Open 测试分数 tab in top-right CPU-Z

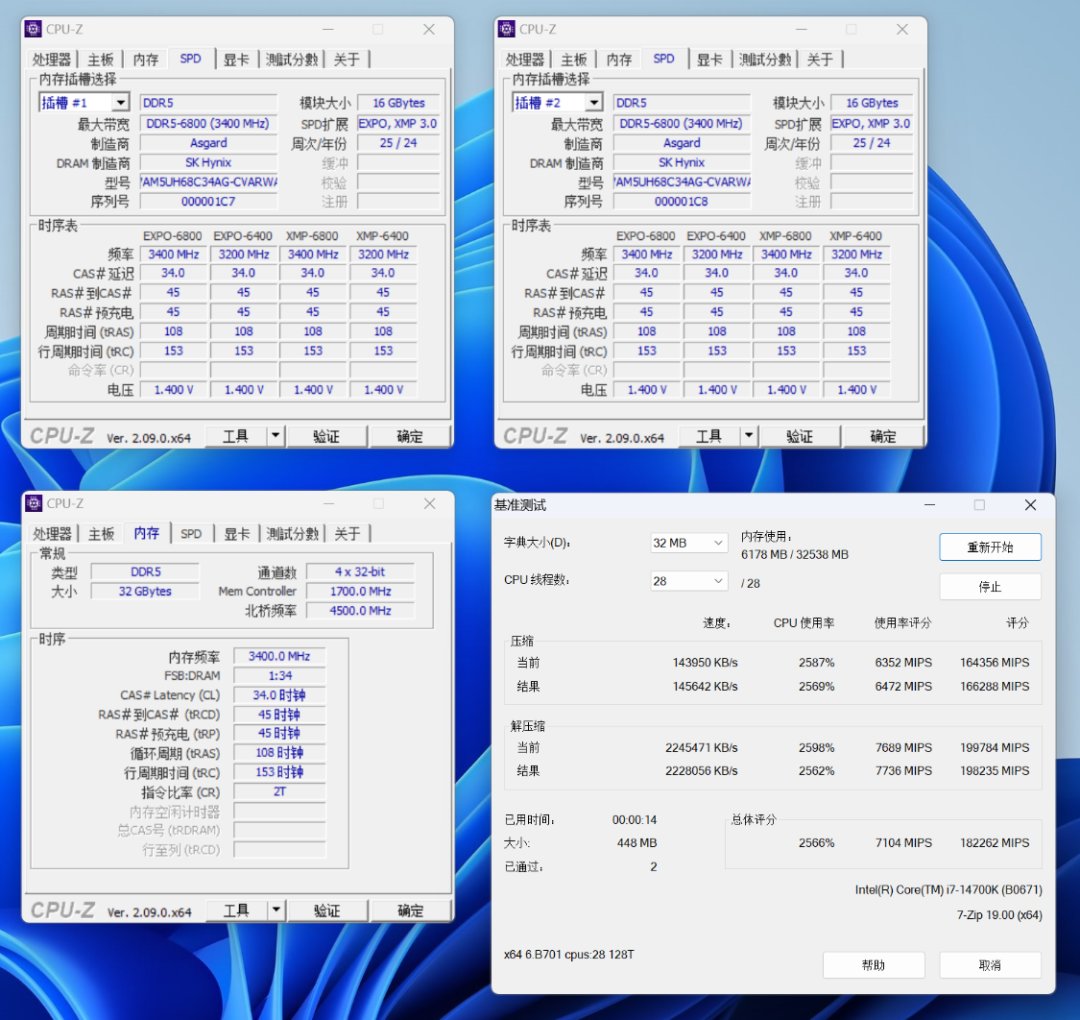point(765,60)
